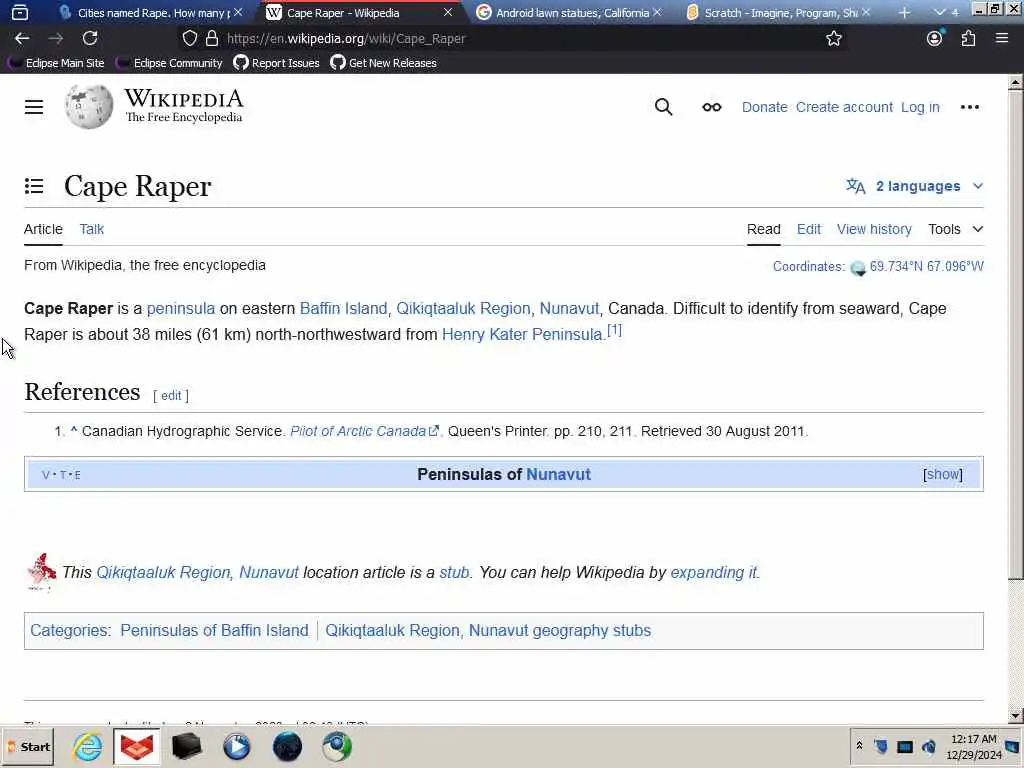Switch to the Talk tab

pyautogui.click(x=91, y=229)
